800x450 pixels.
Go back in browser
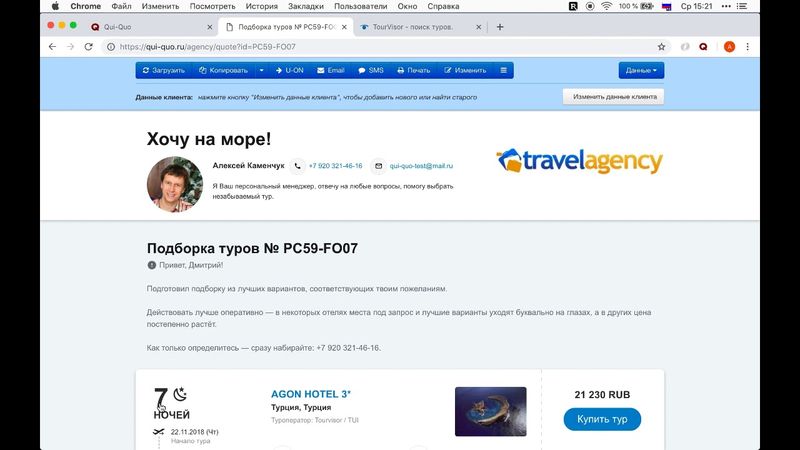[x=52, y=46]
